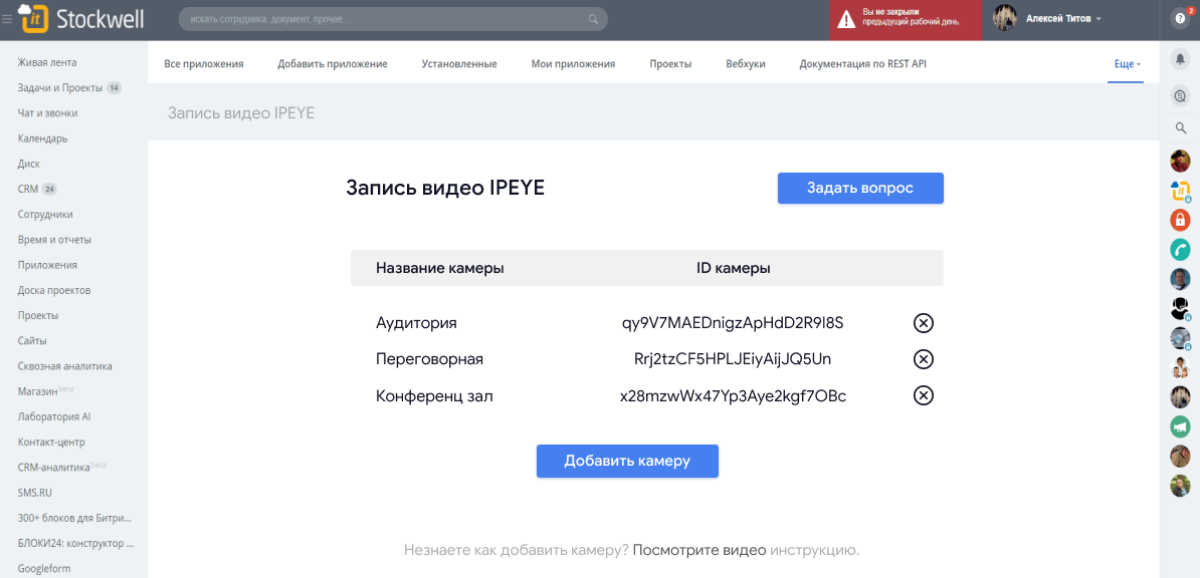Open Календарь in left menu
Viewport: 1200px width, 578px height.
pyautogui.click(x=43, y=139)
